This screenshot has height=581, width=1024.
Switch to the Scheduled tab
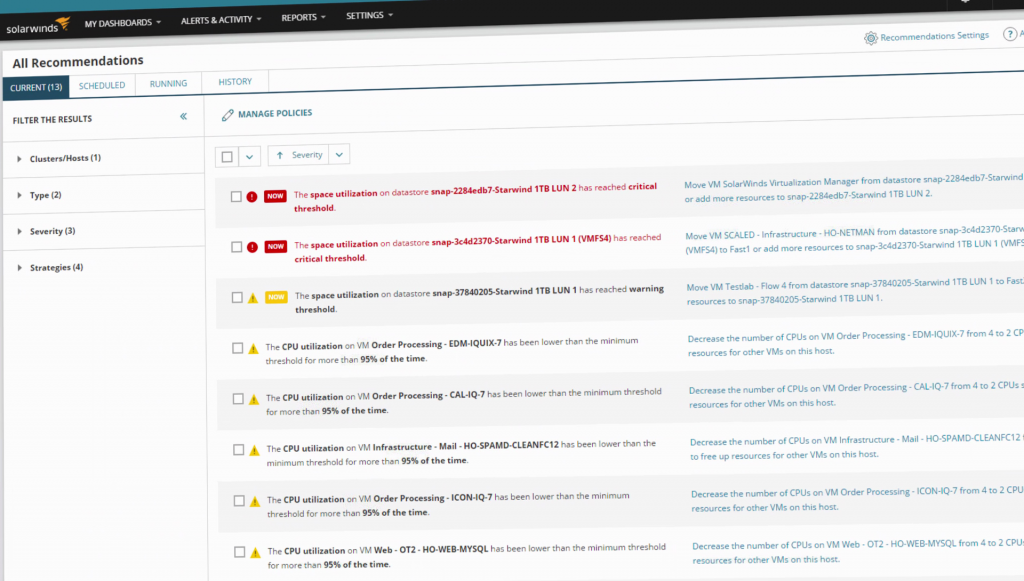click(x=102, y=86)
